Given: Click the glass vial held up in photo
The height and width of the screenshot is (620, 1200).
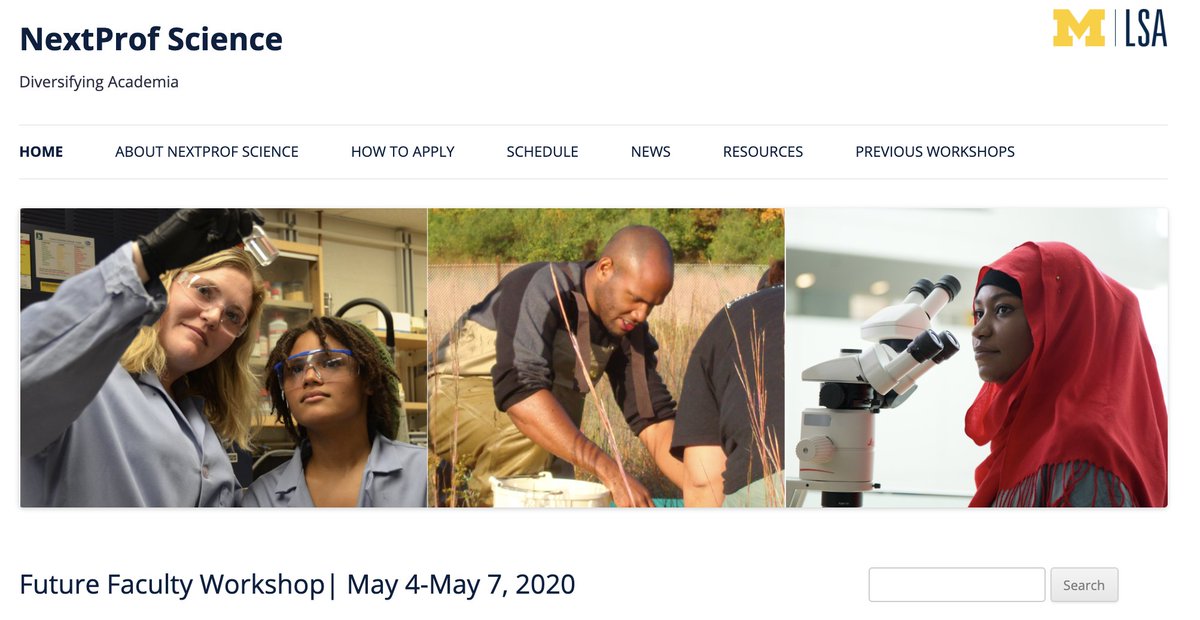Looking at the screenshot, I should click(260, 243).
